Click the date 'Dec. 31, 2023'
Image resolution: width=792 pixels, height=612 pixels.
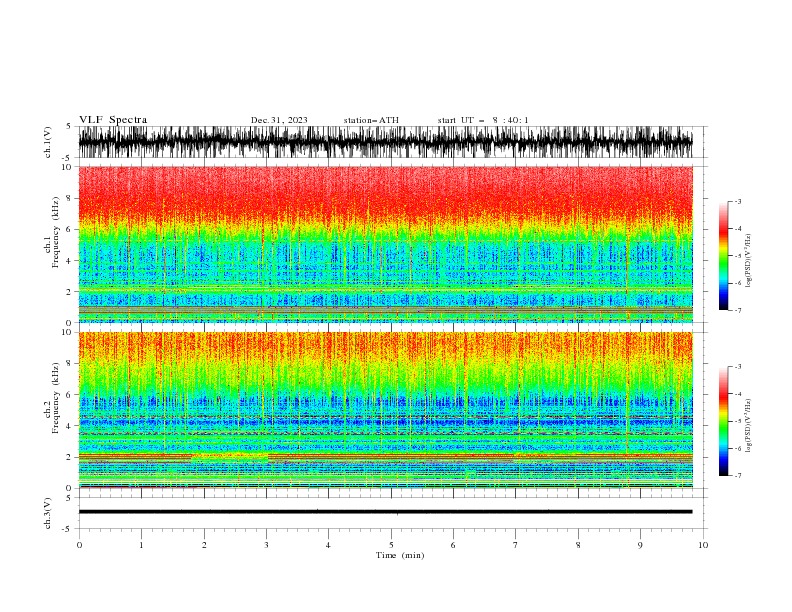[x=279, y=120]
